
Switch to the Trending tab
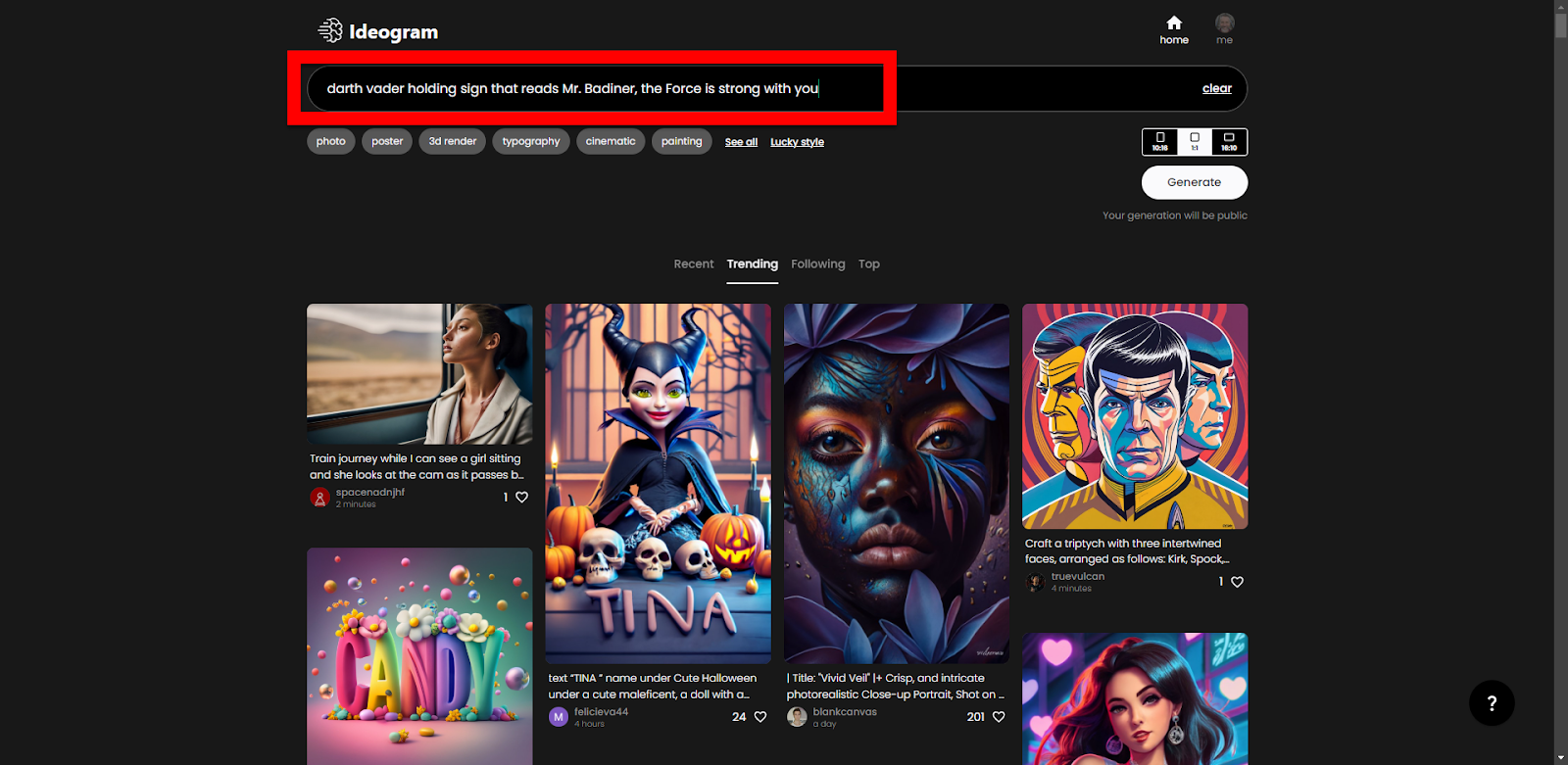[x=753, y=263]
